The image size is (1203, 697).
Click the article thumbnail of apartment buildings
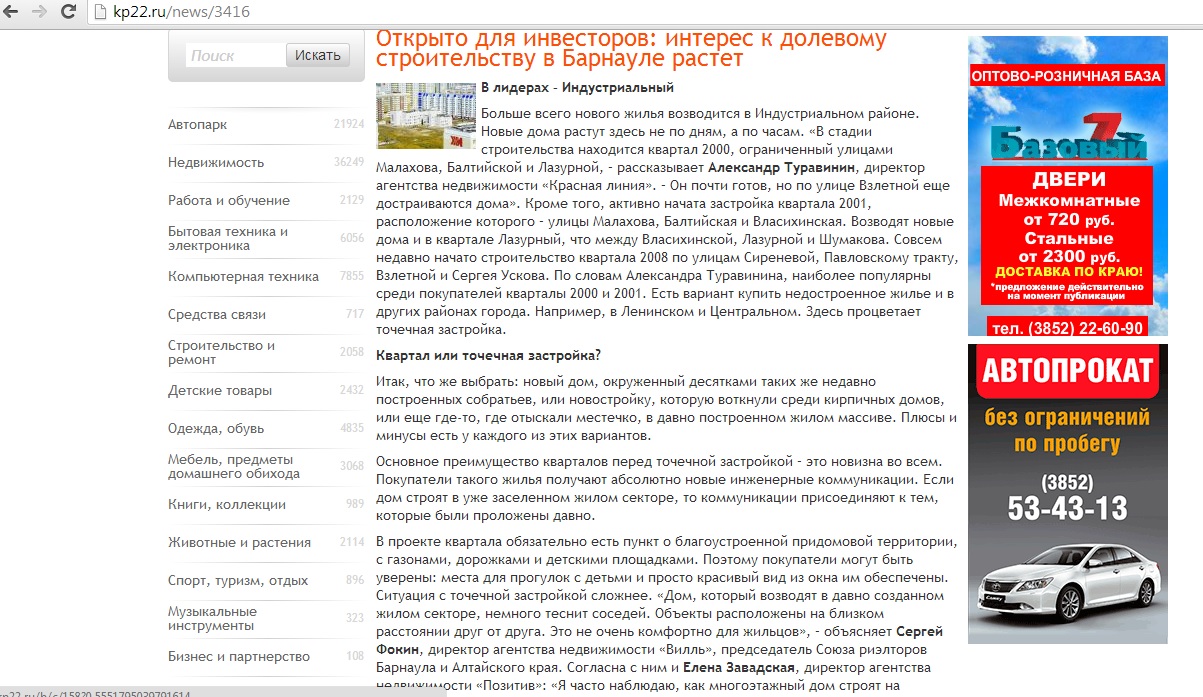[425, 115]
